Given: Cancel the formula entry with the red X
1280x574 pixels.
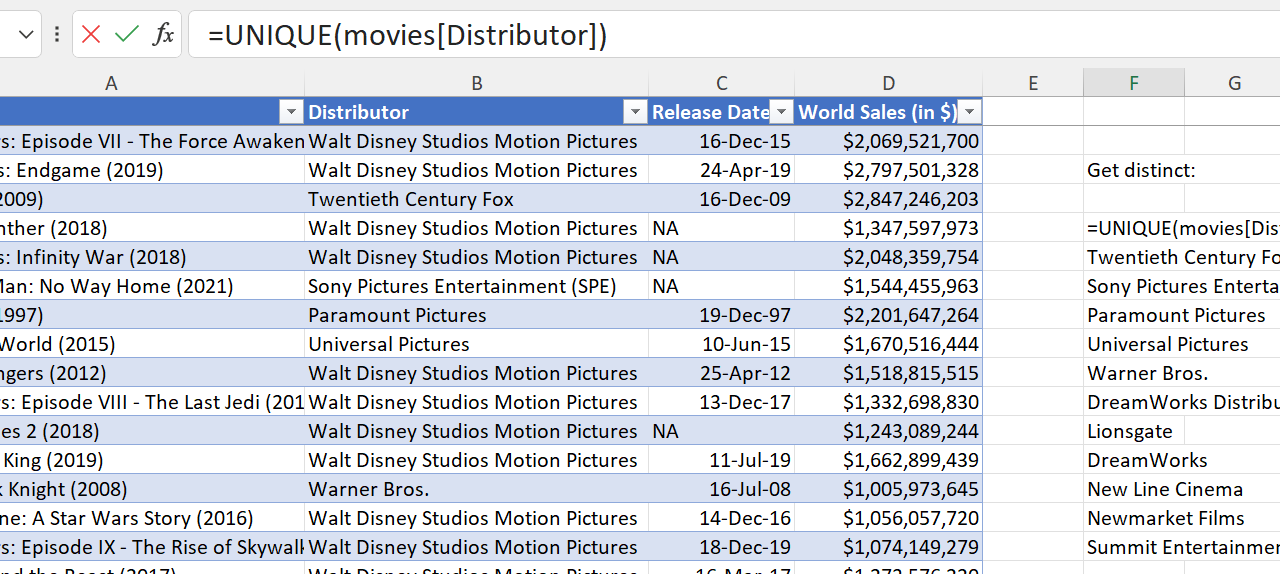Looking at the screenshot, I should 91,35.
